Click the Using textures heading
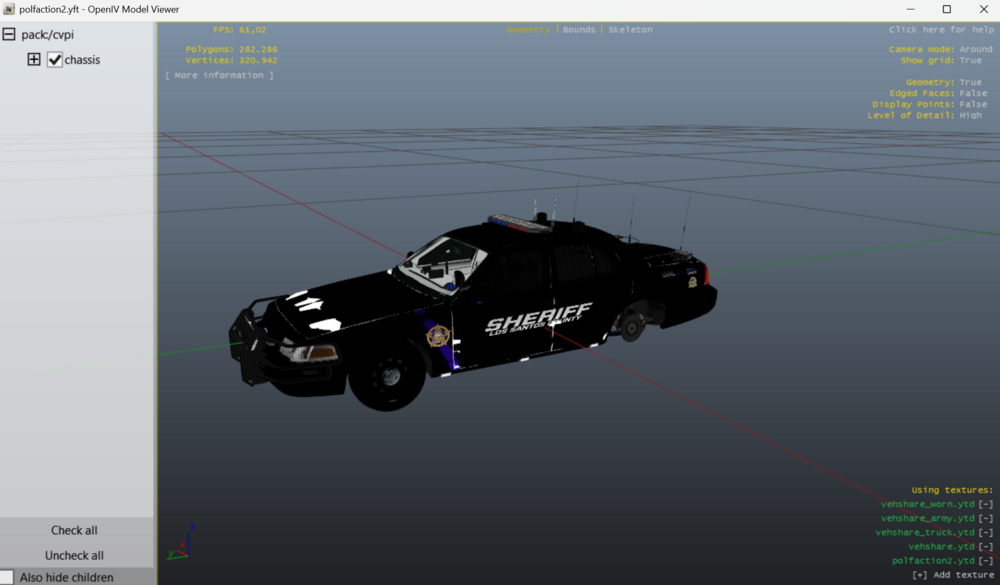The image size is (1000, 585). point(952,490)
